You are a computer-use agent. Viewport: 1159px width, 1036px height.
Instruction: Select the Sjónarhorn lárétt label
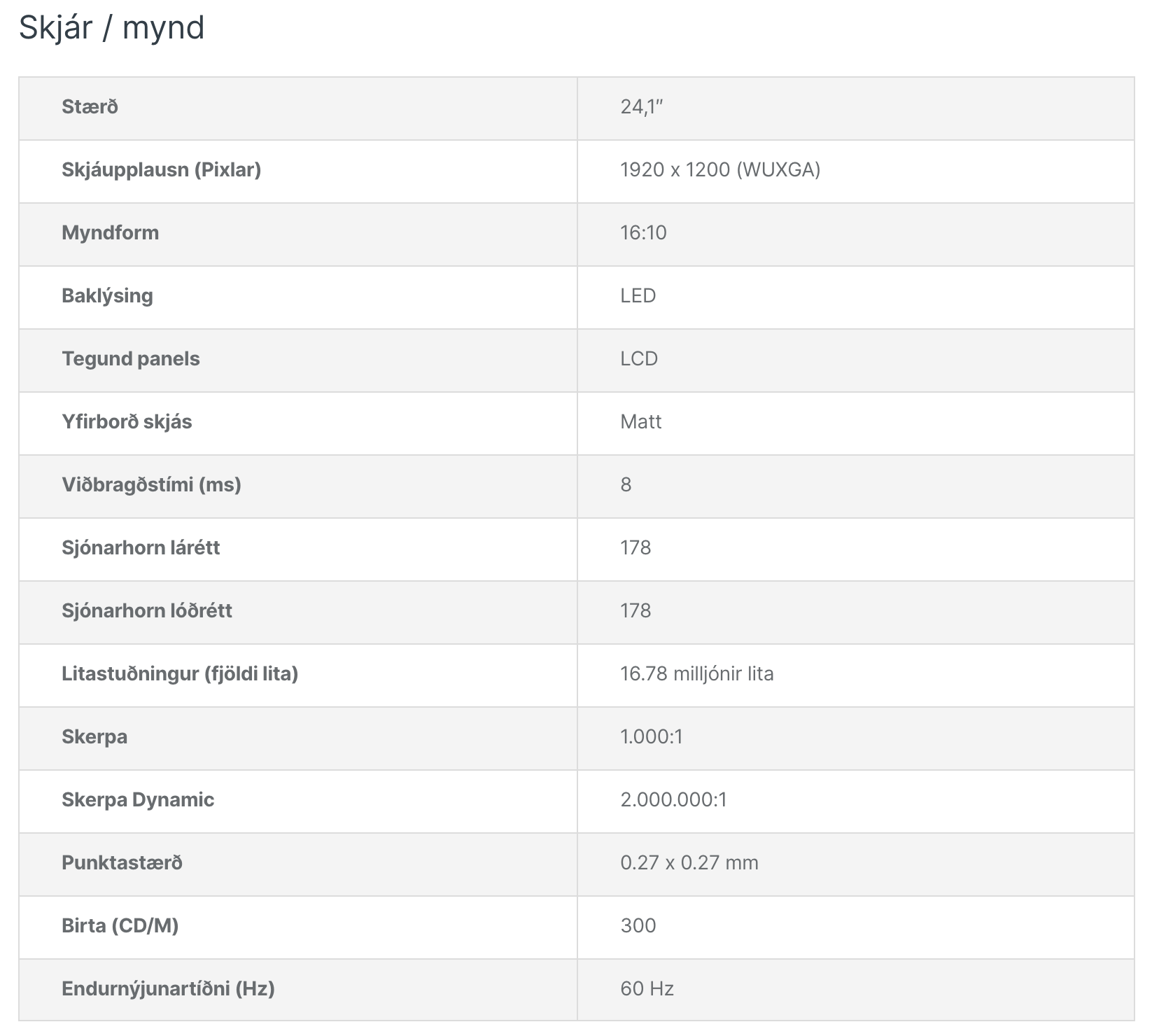click(141, 548)
